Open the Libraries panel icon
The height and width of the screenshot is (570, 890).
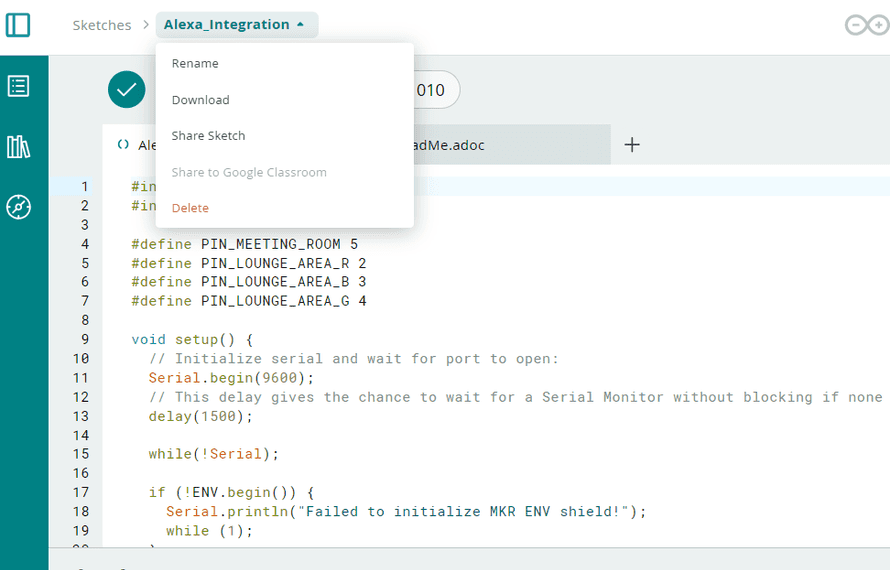18,147
